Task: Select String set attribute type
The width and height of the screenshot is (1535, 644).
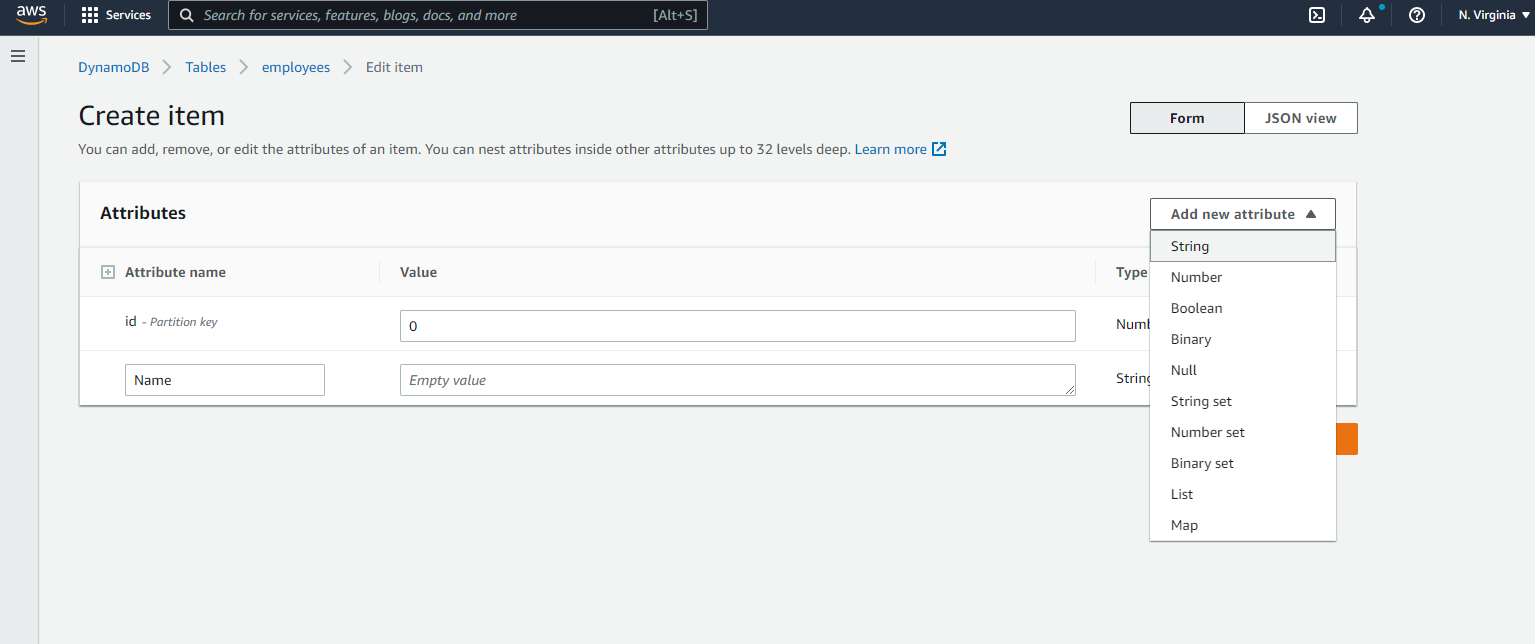Action: [x=1243, y=401]
